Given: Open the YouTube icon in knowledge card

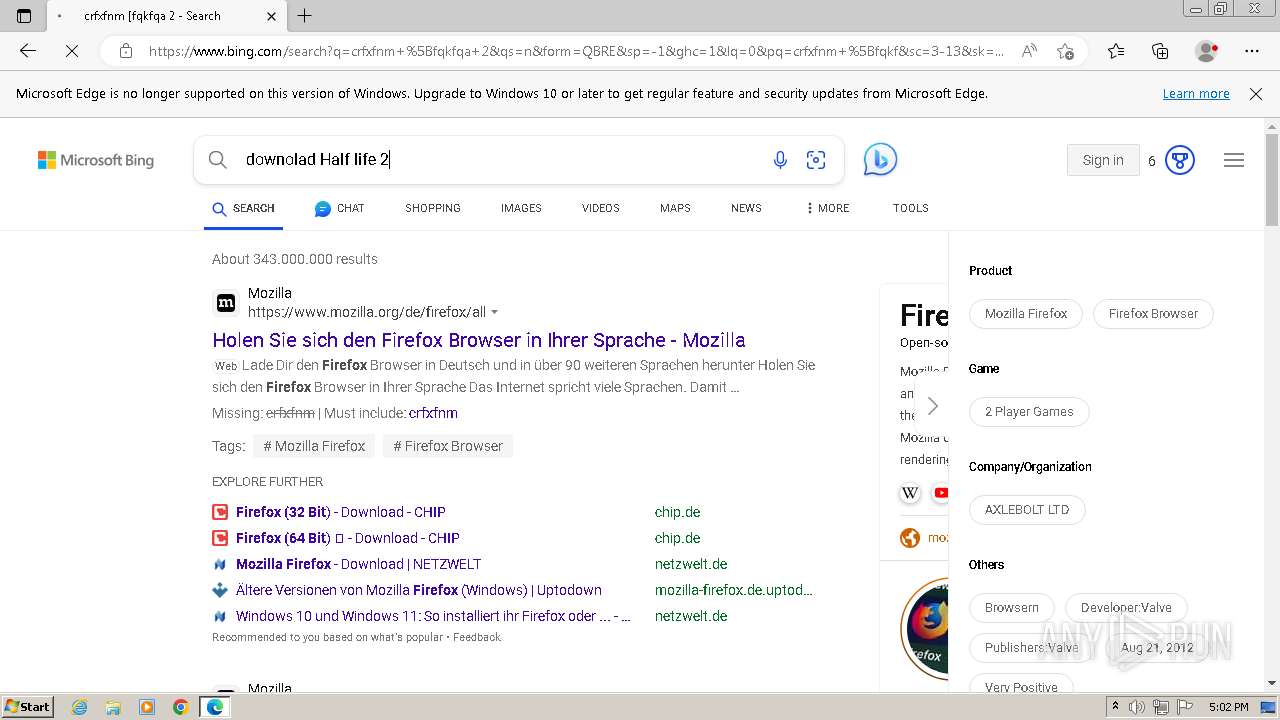Looking at the screenshot, I should (x=941, y=493).
